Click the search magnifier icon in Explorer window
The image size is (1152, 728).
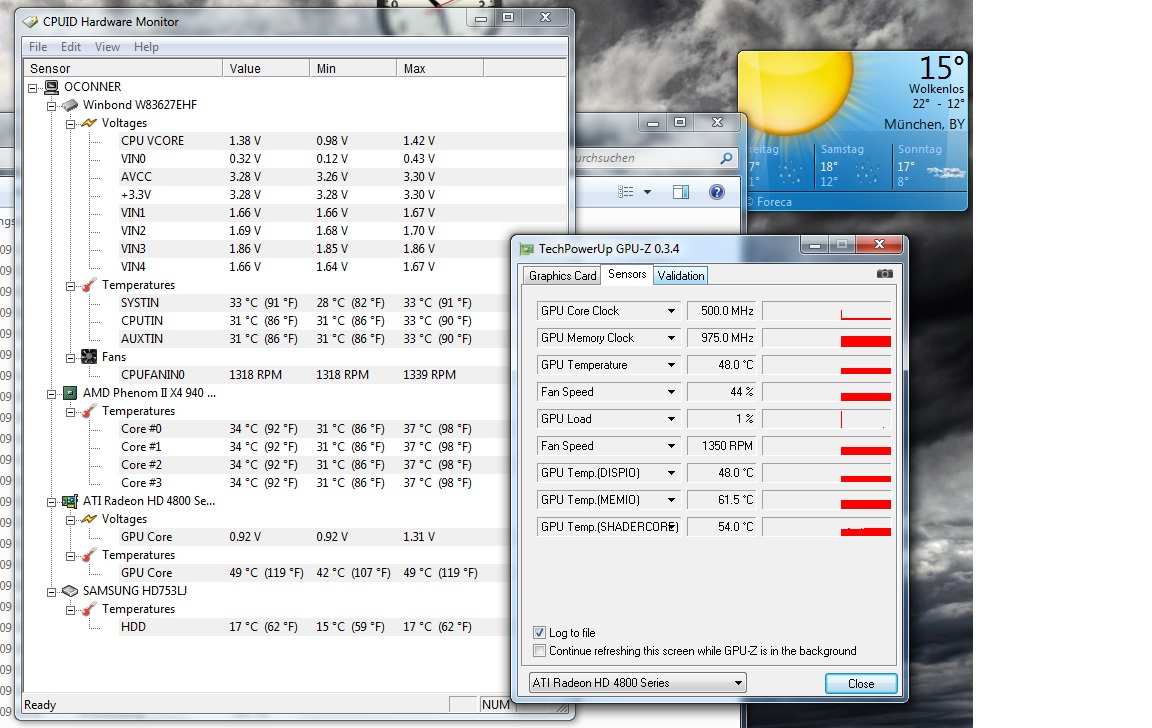click(726, 158)
